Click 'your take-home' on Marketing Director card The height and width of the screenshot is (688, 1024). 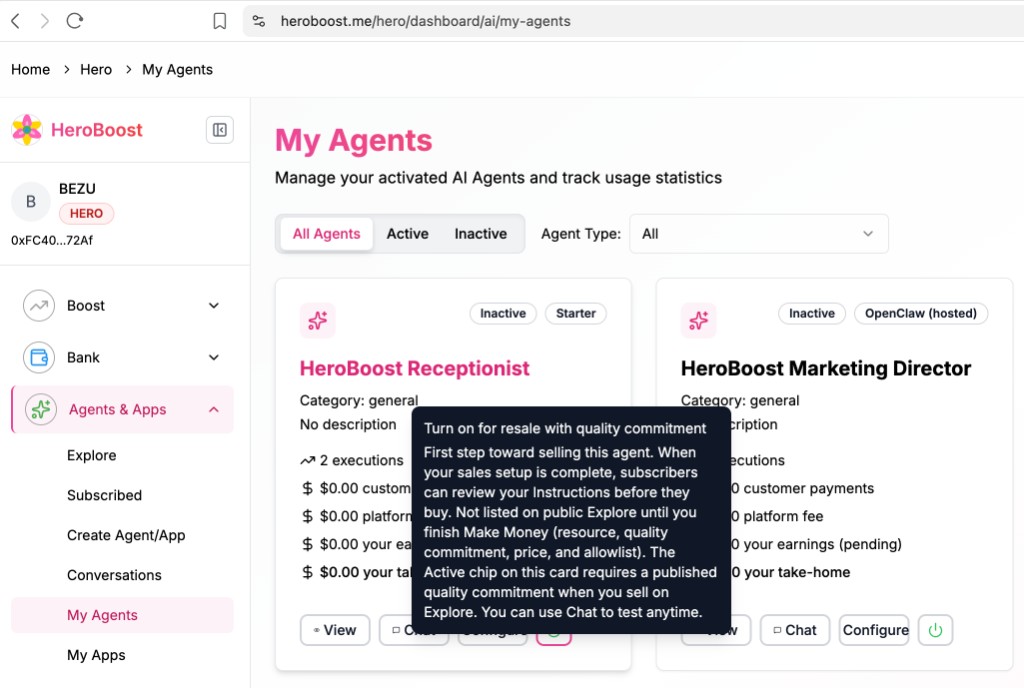797,572
